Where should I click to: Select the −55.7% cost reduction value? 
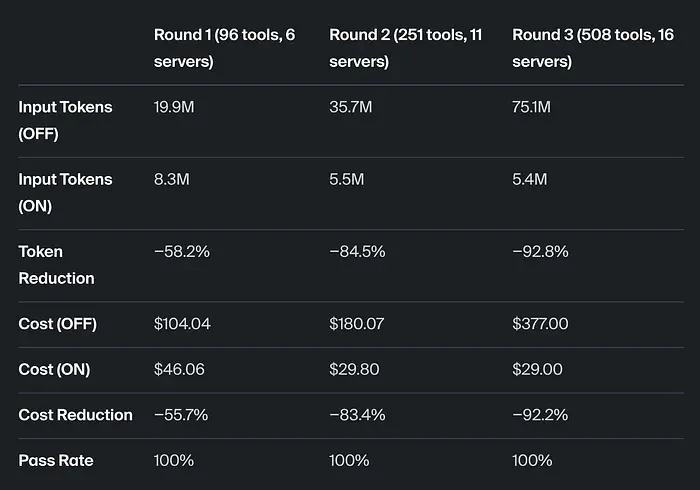181,415
